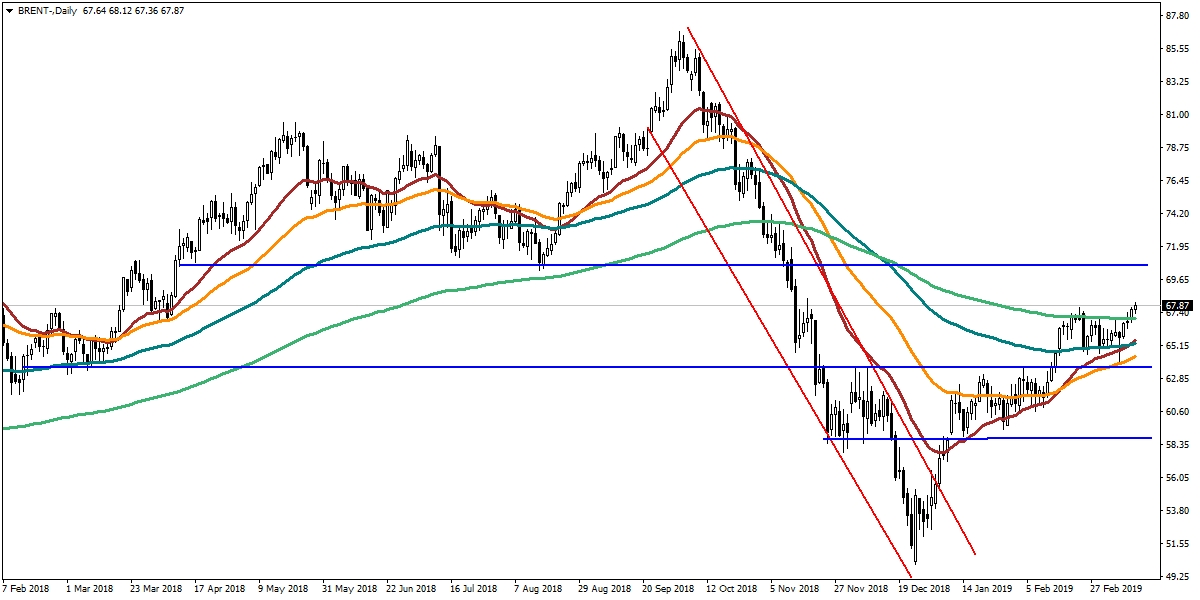The image size is (1200, 600).
Task: Click the 14 Jan 2019 date label
Action: click(989, 590)
